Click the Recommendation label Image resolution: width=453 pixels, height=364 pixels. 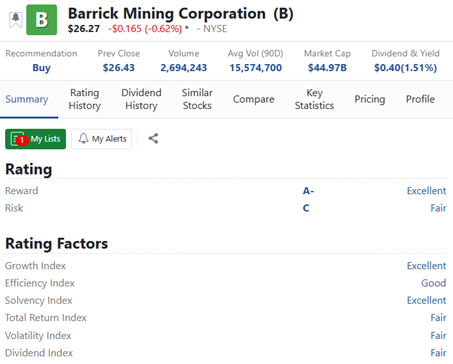[x=41, y=54]
